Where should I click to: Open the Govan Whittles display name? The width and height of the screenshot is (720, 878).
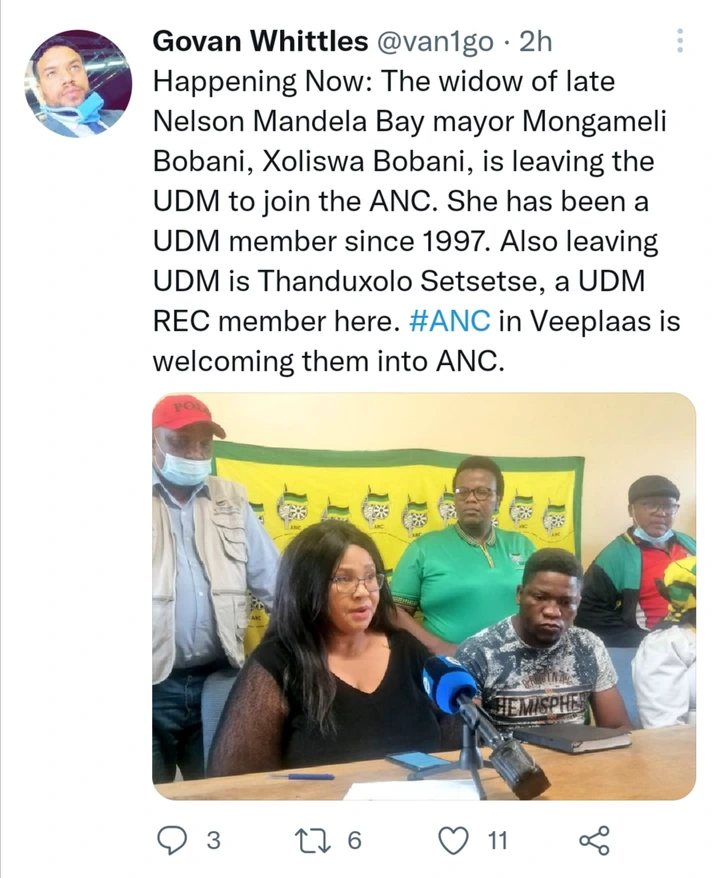260,41
